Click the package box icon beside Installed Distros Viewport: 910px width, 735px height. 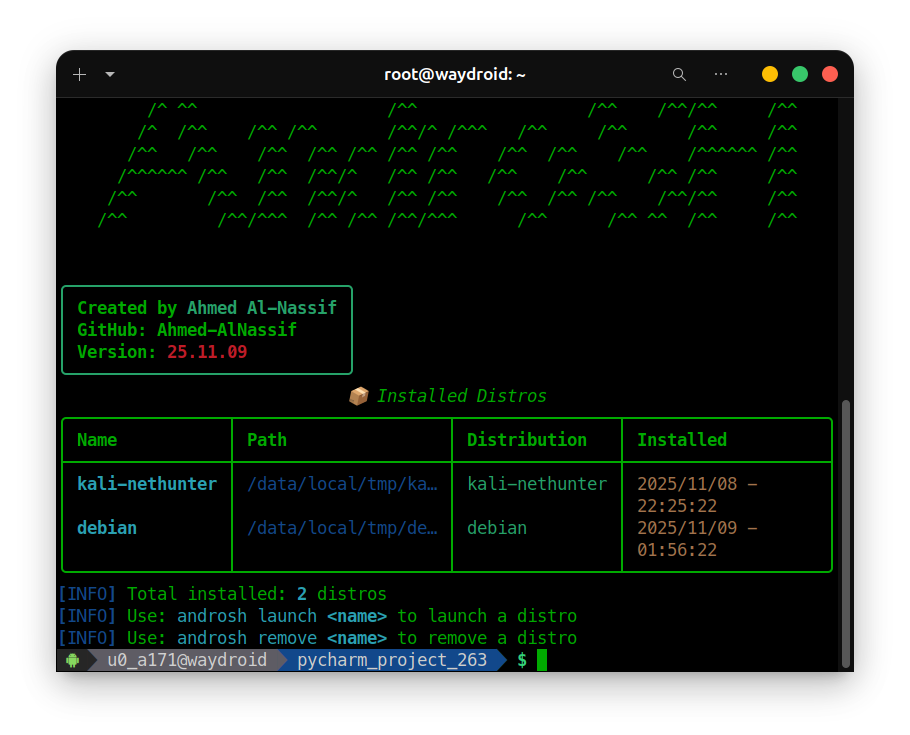click(360, 395)
